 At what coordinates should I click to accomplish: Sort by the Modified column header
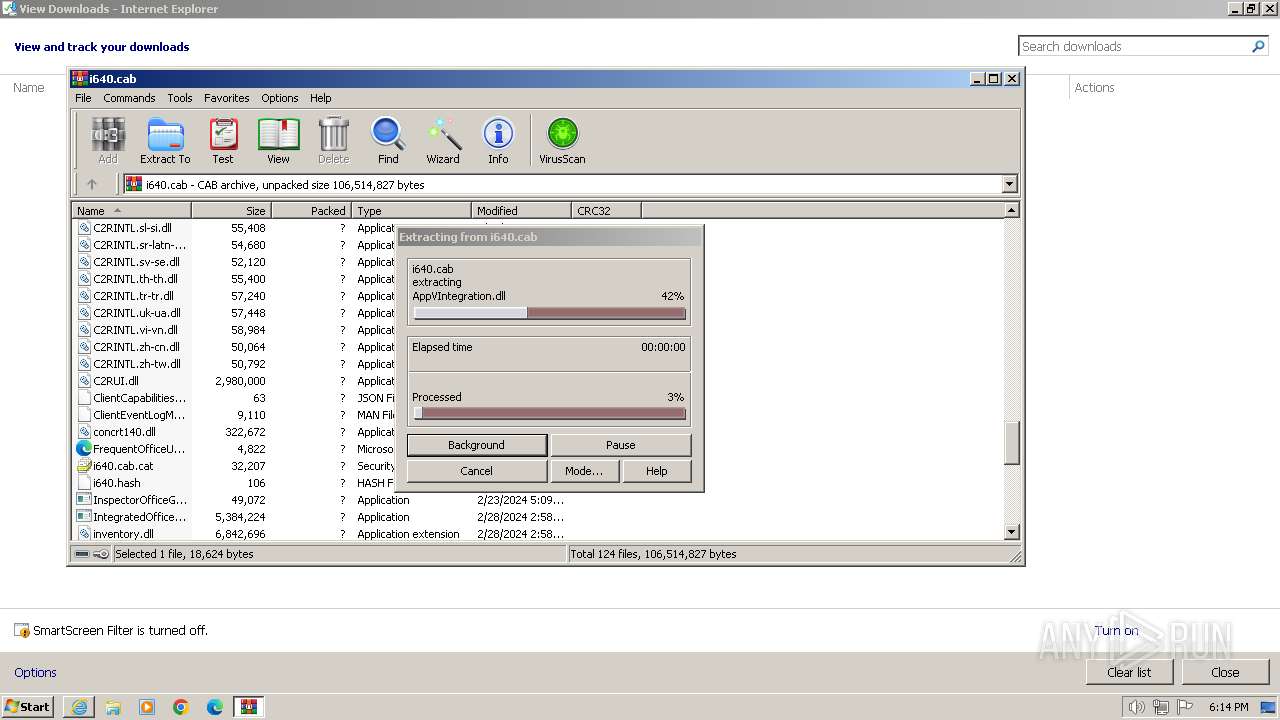pyautogui.click(x=521, y=210)
